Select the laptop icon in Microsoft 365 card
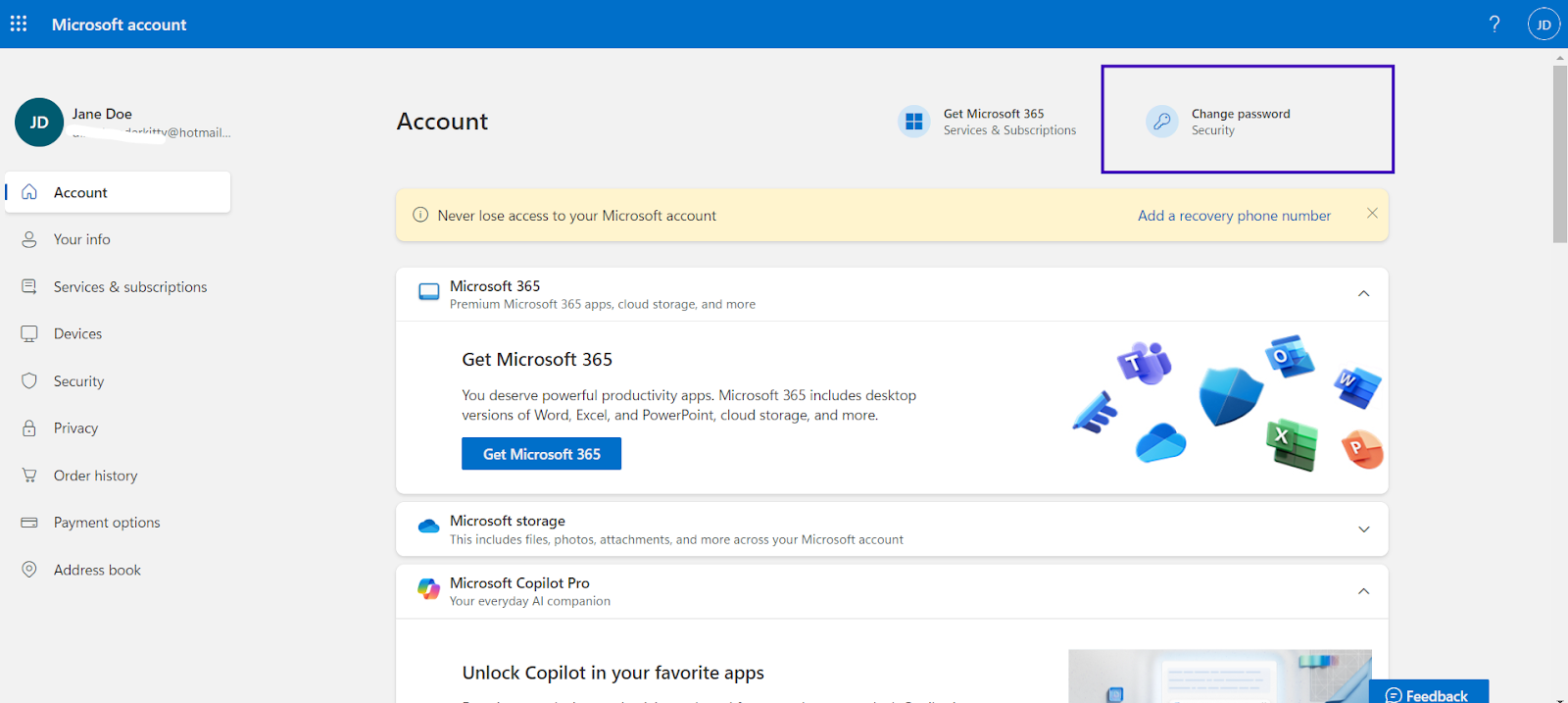1568x703 pixels. (429, 292)
